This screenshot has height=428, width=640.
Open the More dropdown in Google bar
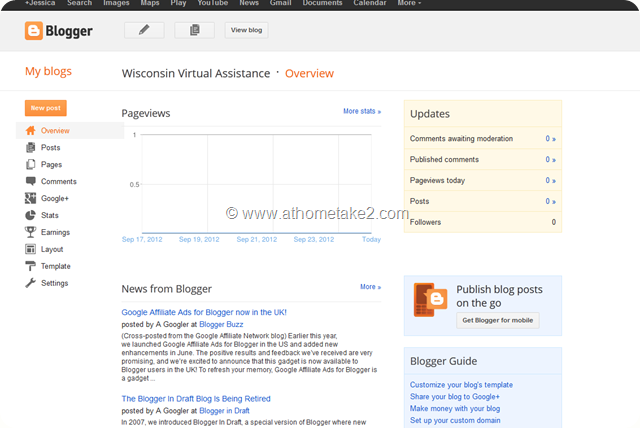pos(409,3)
